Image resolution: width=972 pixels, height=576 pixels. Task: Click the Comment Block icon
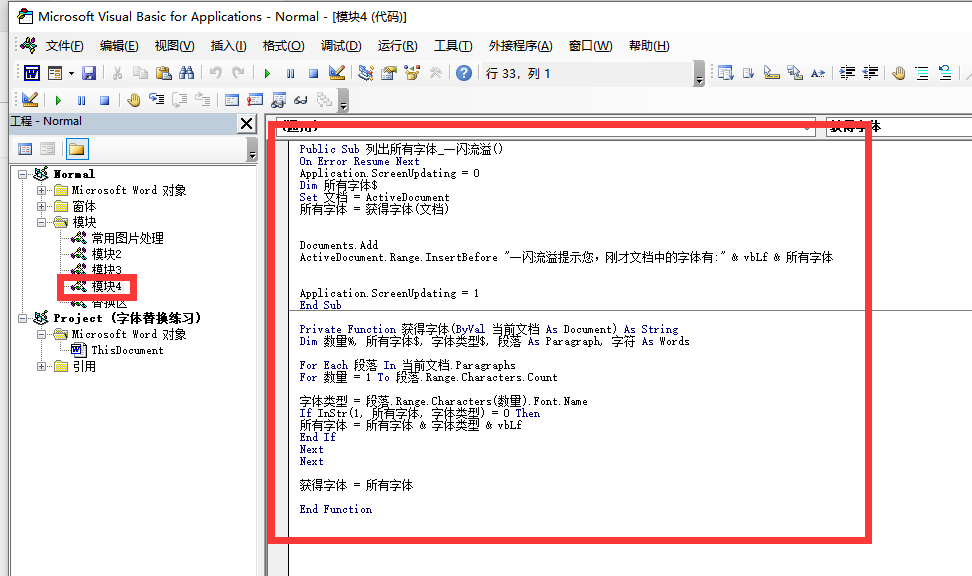point(922,73)
